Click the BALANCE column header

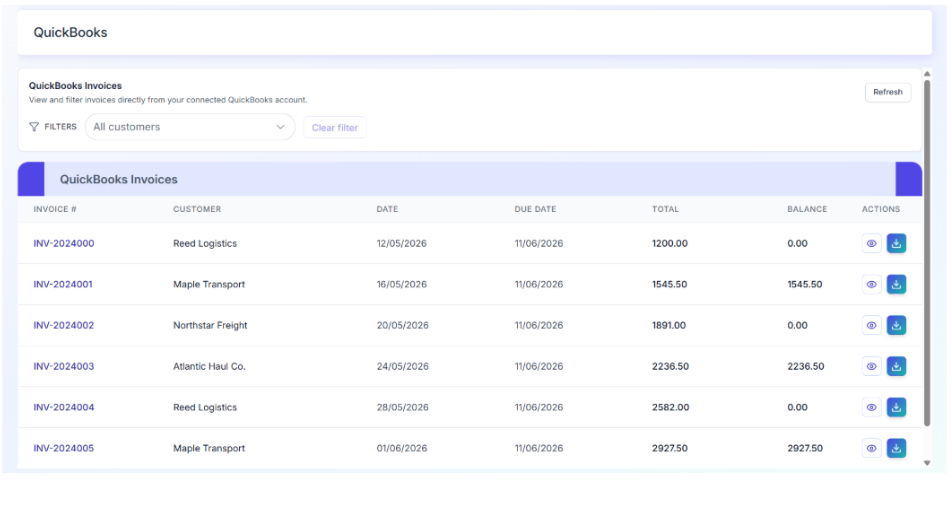[x=807, y=209]
